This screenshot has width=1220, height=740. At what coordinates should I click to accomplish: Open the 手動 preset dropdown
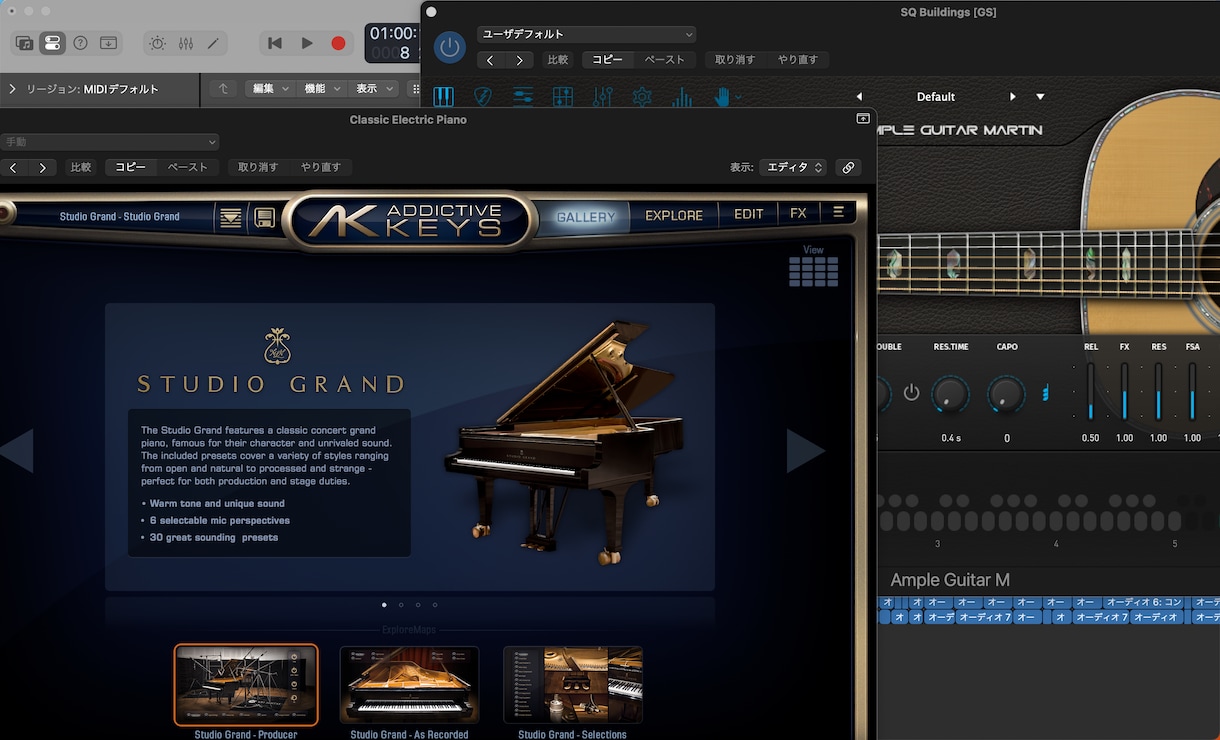pos(109,142)
